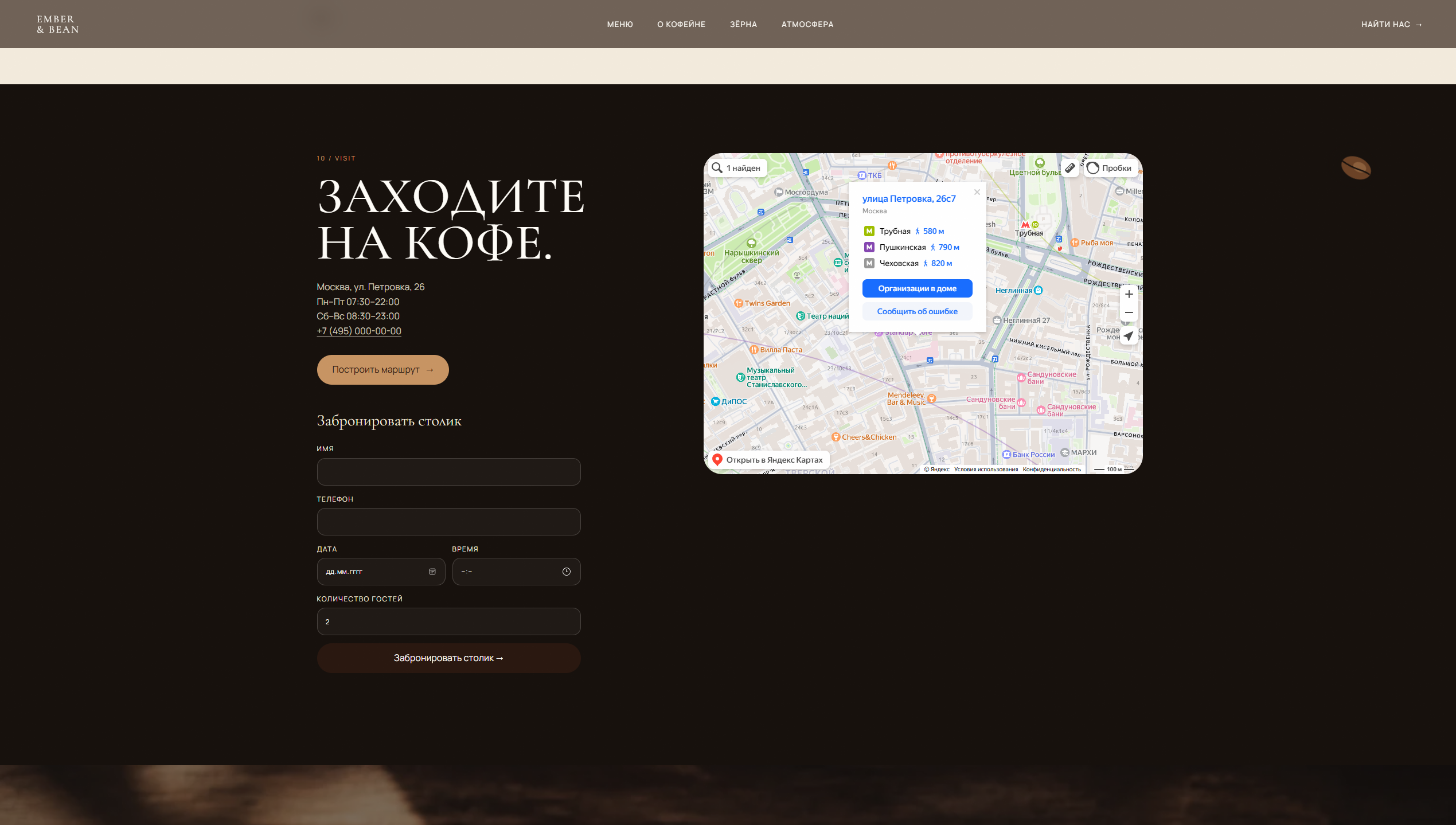1456x825 pixels.
Task: Click НАЙТИ НАС link in header
Action: coord(1392,24)
